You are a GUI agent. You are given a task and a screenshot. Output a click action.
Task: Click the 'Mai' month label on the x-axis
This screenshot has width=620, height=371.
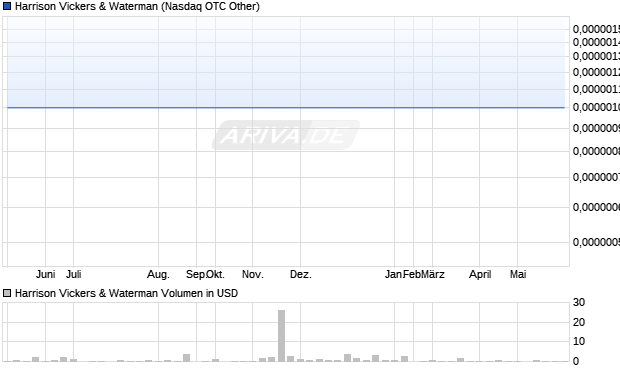click(x=518, y=274)
